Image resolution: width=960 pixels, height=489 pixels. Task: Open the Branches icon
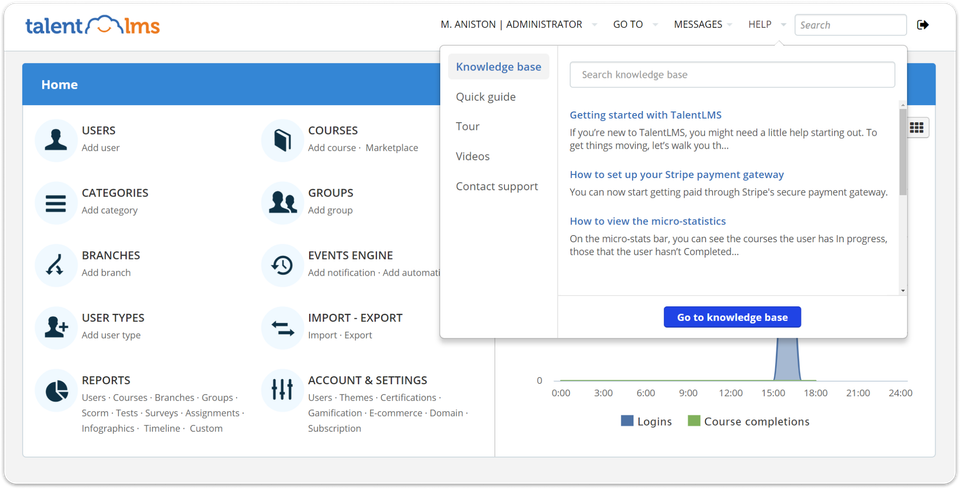pyautogui.click(x=56, y=265)
